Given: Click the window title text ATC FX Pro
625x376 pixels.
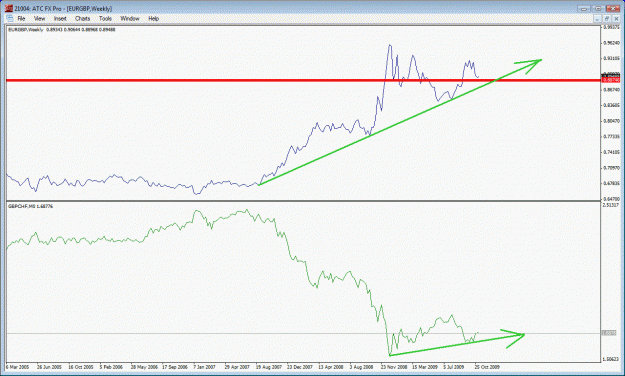Looking at the screenshot, I should pyautogui.click(x=47, y=8).
